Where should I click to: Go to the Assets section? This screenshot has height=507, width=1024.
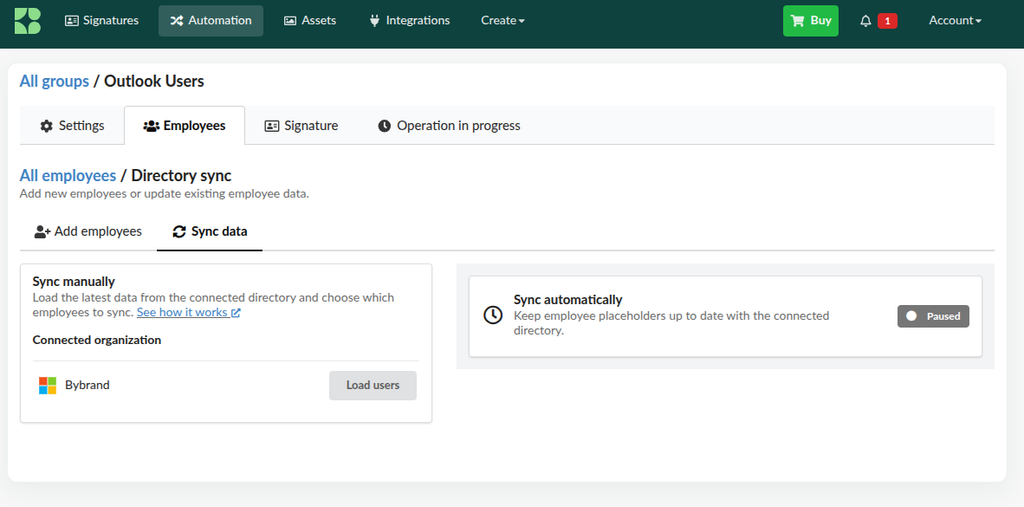coord(310,20)
